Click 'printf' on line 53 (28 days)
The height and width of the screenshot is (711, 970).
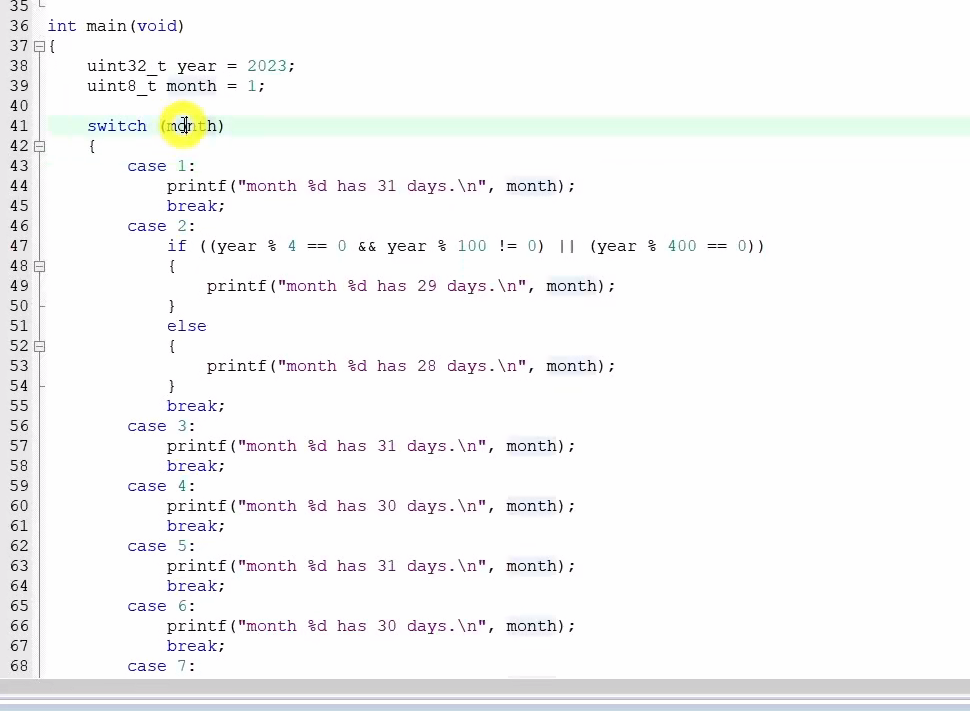tap(237, 366)
